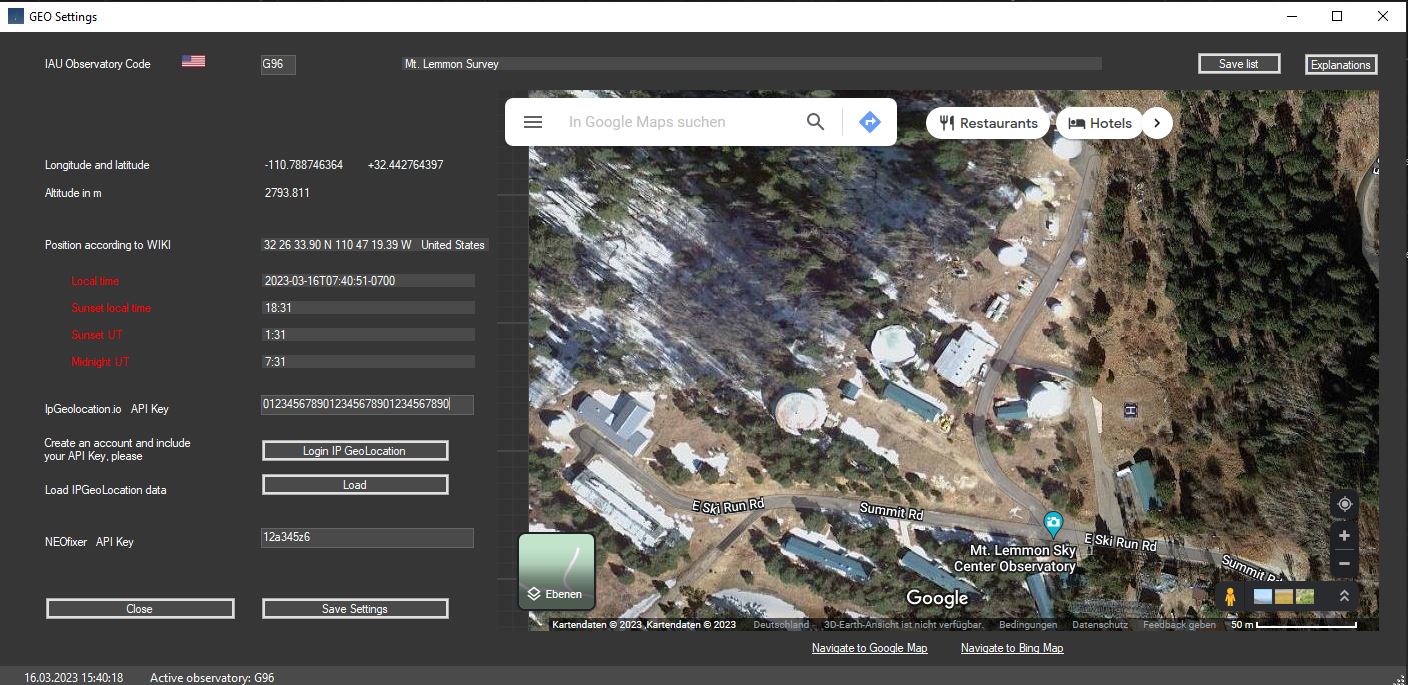The height and width of the screenshot is (685, 1408).
Task: Click the Google logo on the map
Action: (937, 598)
